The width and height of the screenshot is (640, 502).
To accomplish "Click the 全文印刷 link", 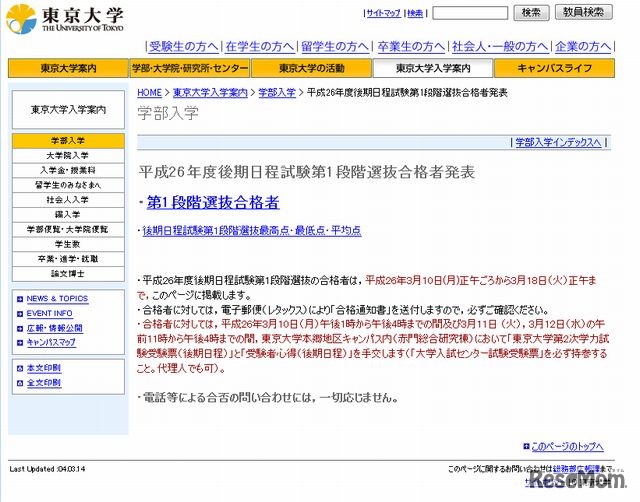I will [44, 383].
